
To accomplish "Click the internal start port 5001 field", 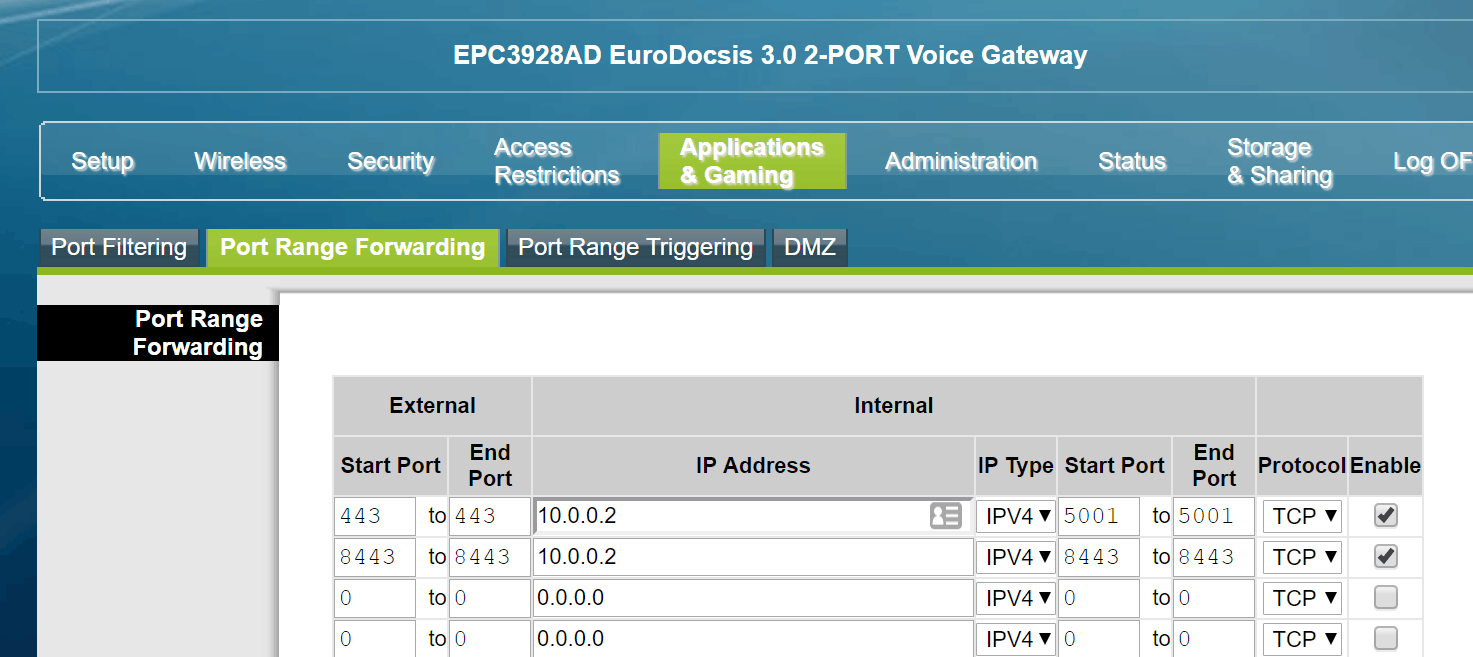I will click(1098, 516).
